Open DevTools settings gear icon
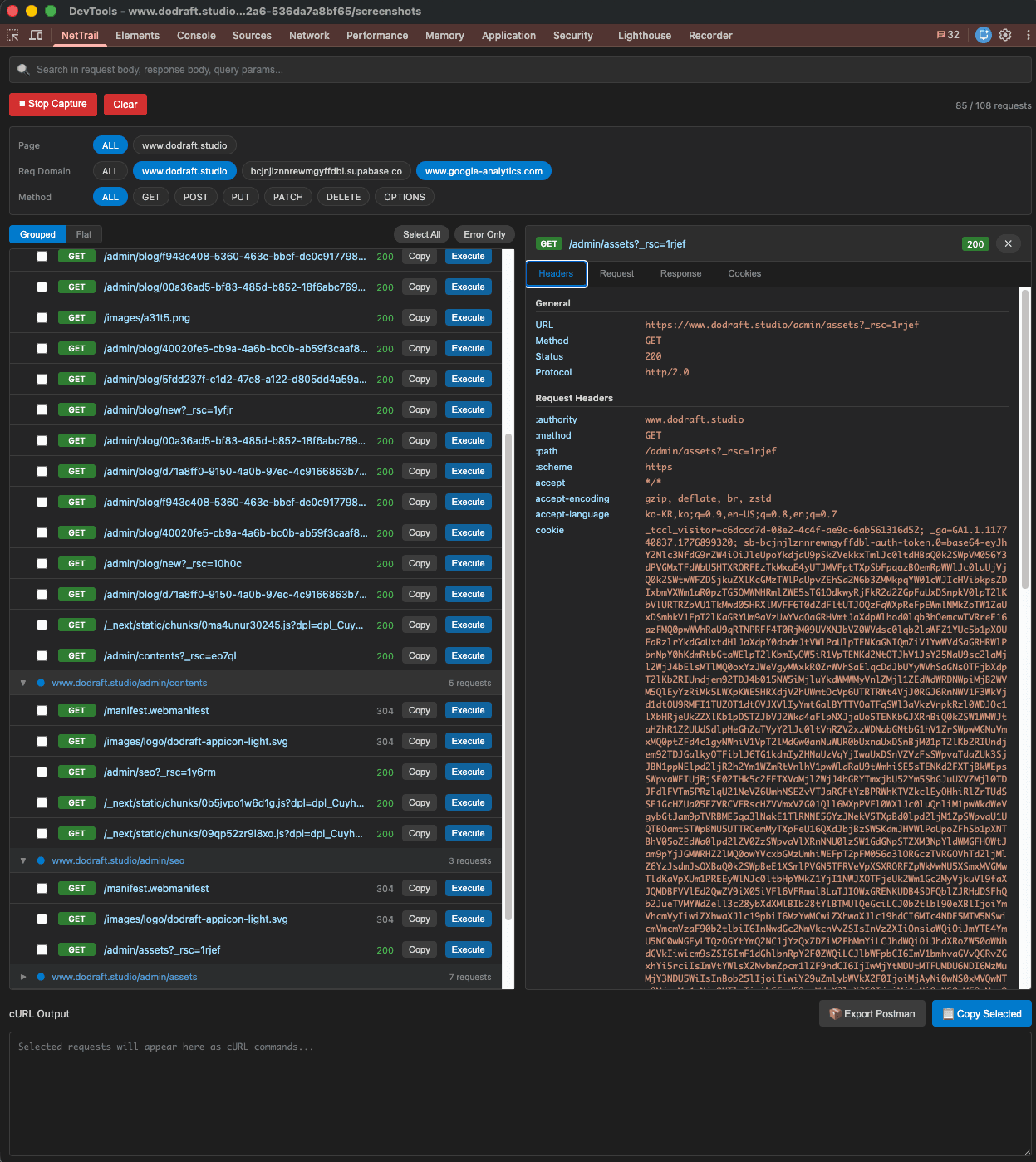 [1005, 35]
